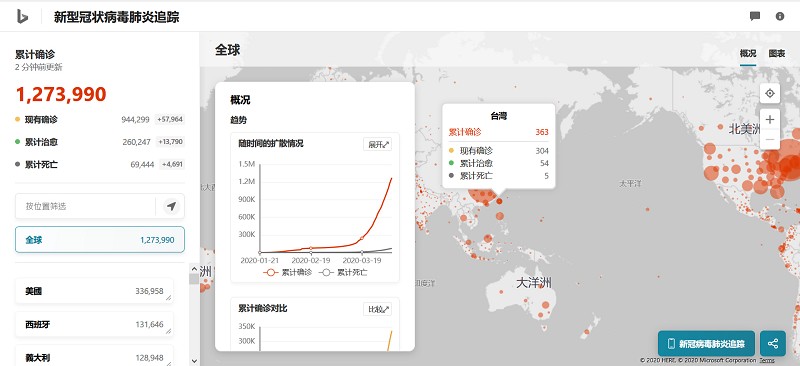
Task: Click the Bing logo icon
Action: point(21,16)
